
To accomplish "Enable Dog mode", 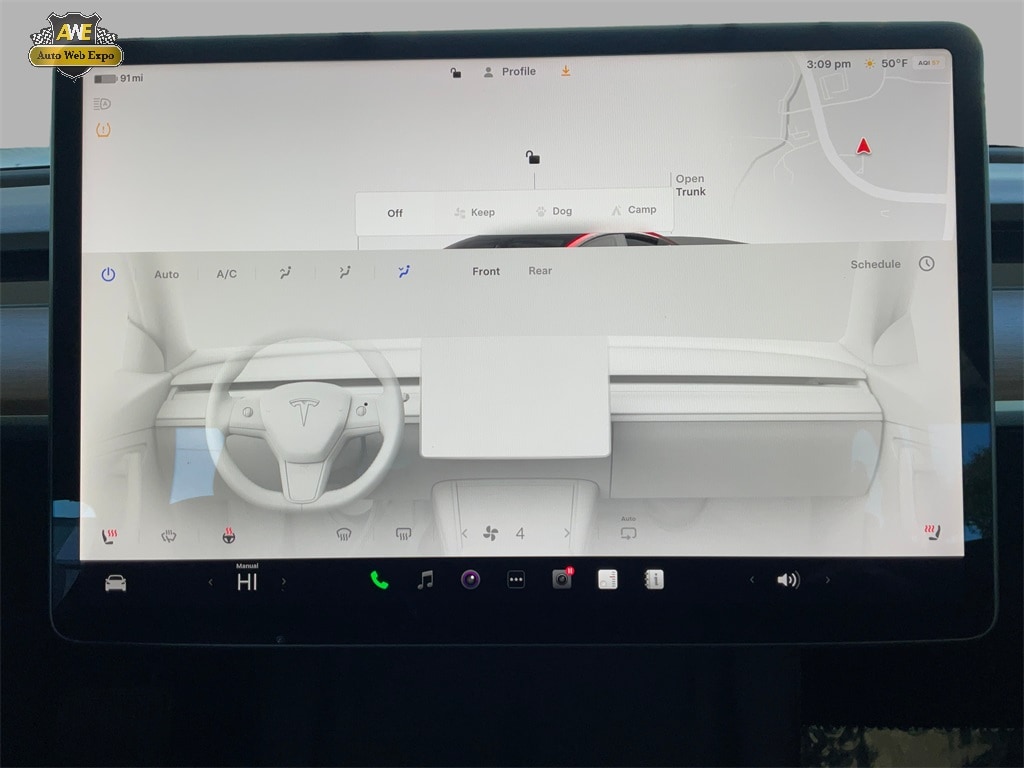I will (554, 212).
